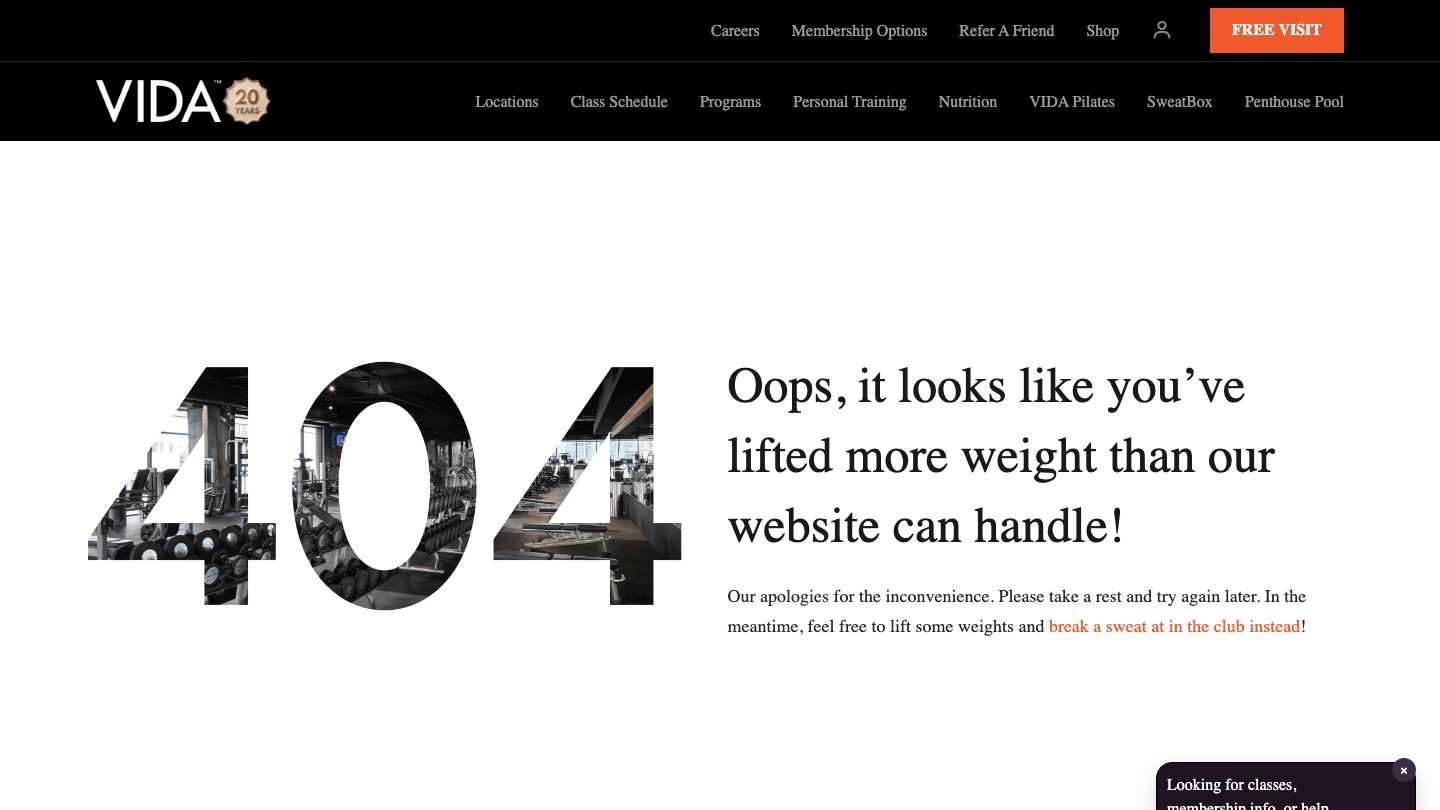Click the chat popup message box

1270,793
